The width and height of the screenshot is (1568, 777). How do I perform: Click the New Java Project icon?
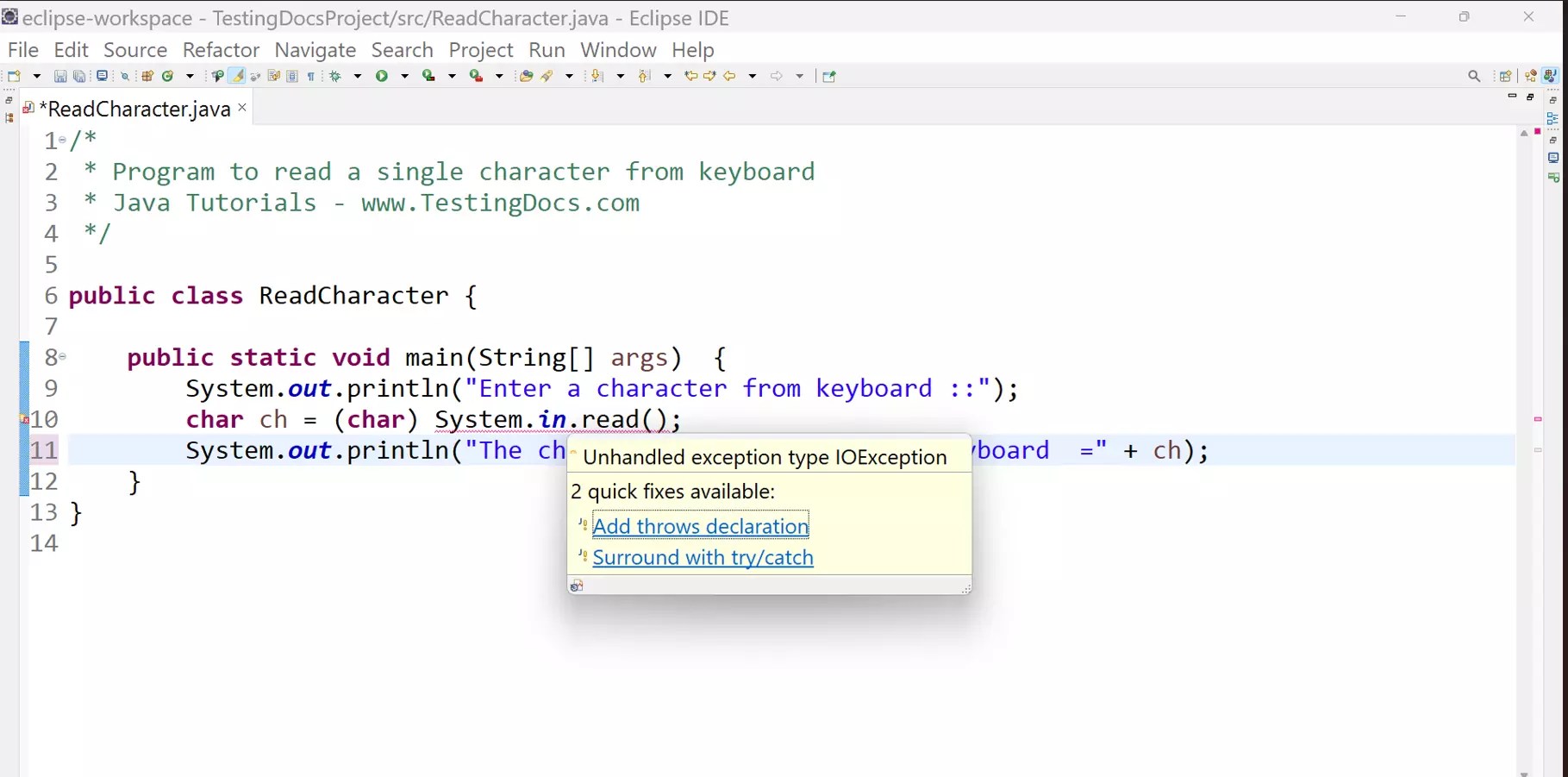[147, 76]
